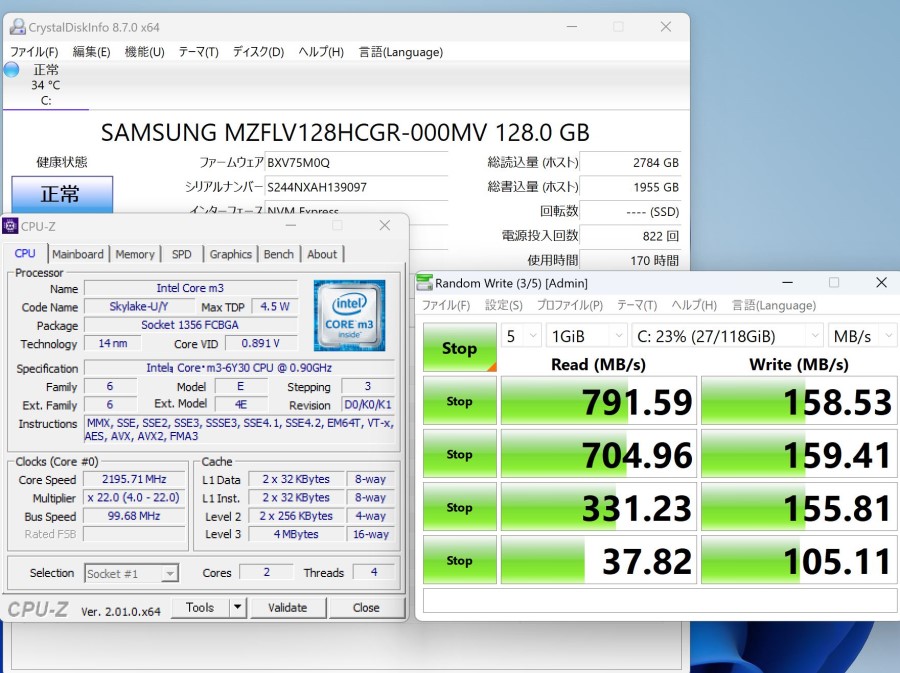Open the test count dropdown showing 5
Image resolution: width=900 pixels, height=673 pixels.
(x=522, y=336)
